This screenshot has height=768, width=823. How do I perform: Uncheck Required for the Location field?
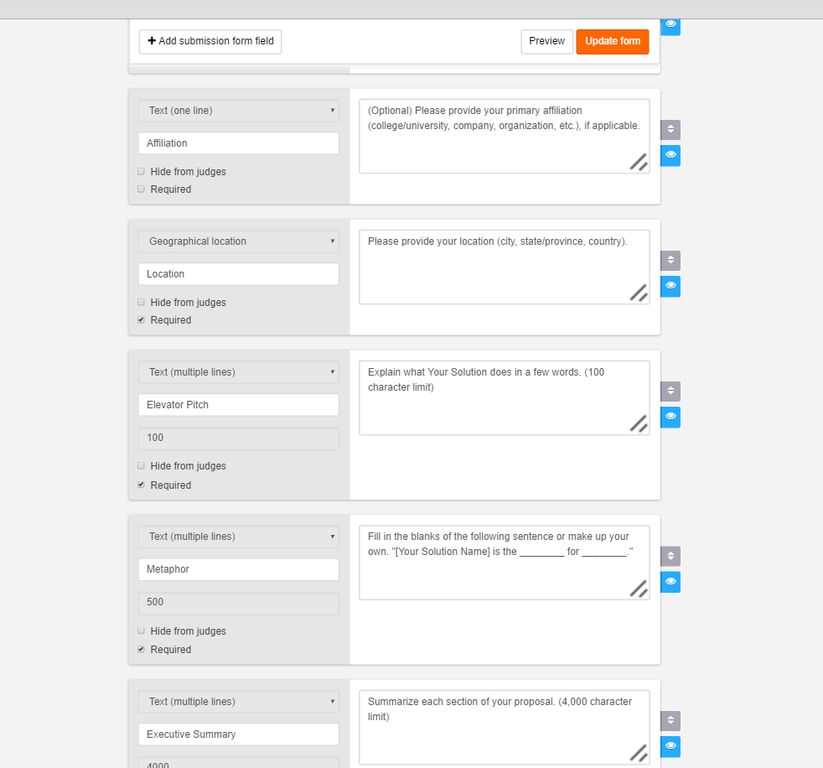click(x=141, y=319)
